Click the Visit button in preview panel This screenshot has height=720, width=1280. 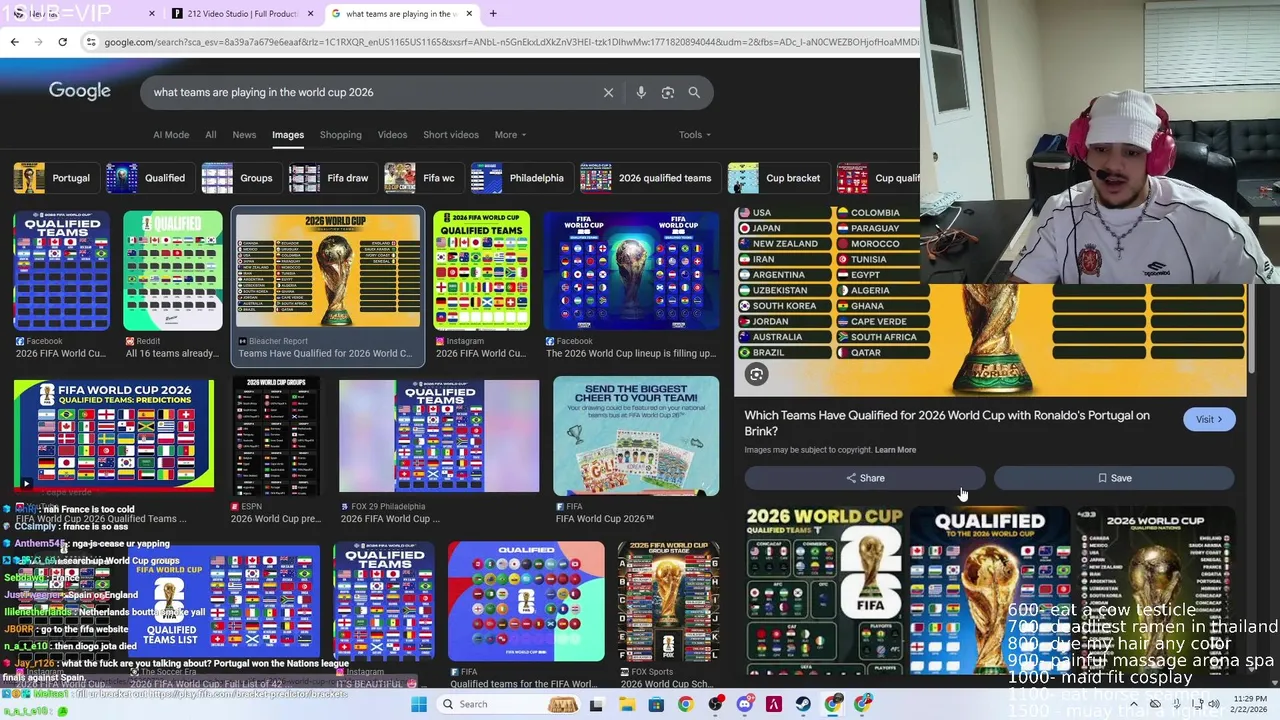pyautogui.click(x=1209, y=419)
